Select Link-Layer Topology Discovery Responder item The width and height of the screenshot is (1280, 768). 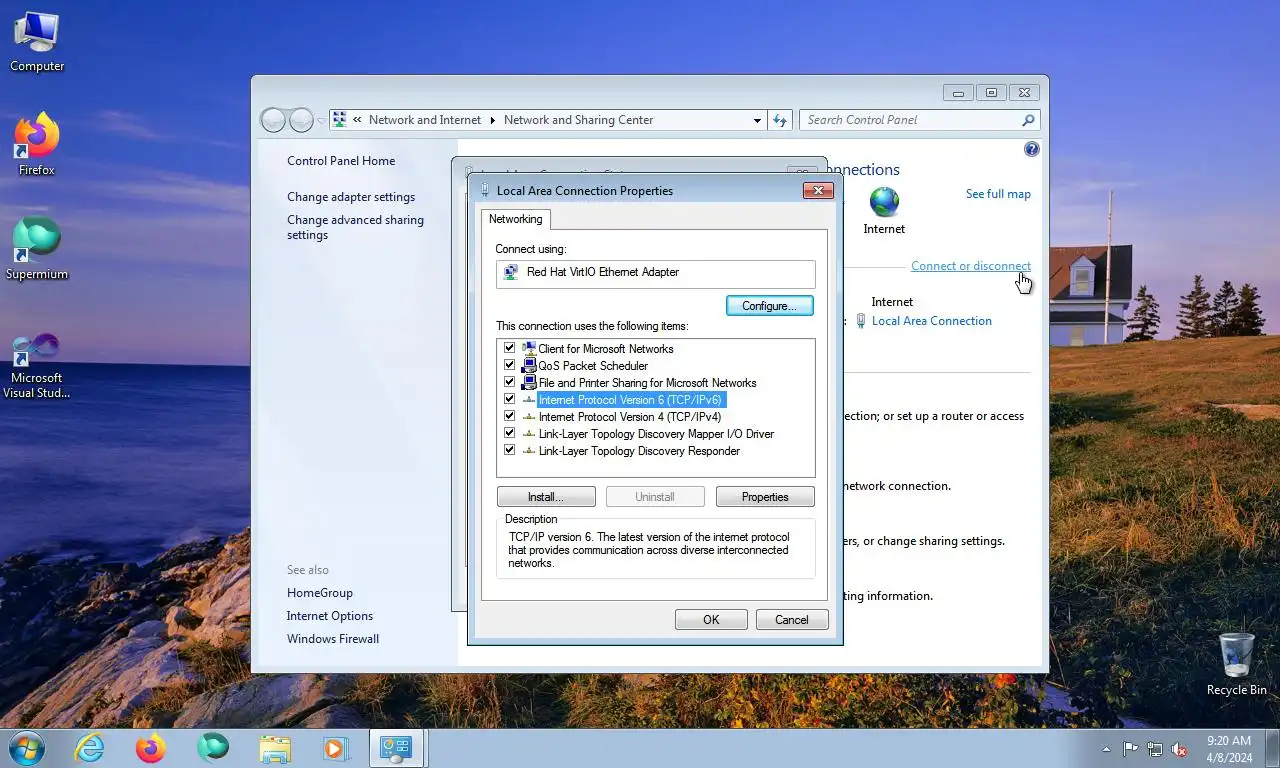639,451
